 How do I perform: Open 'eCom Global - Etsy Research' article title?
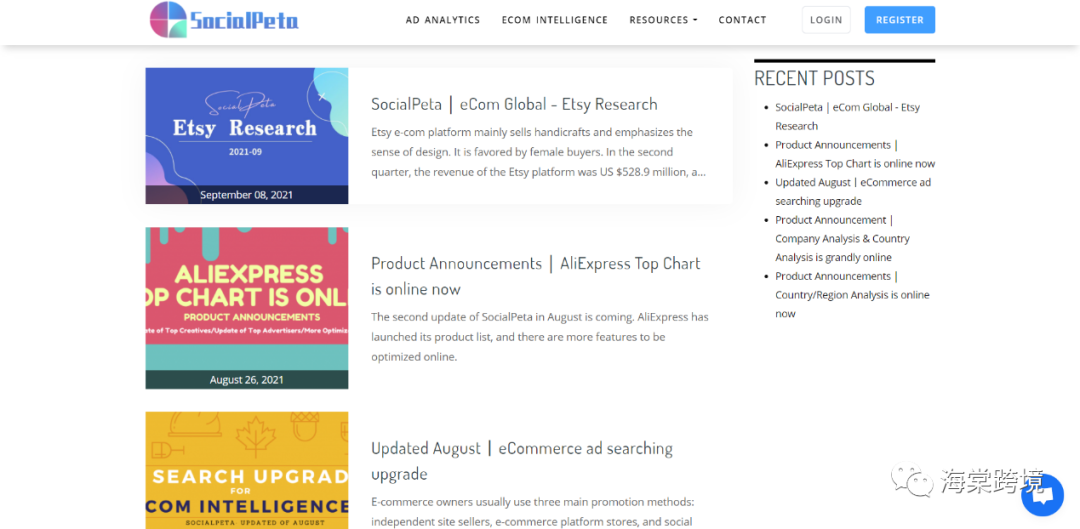pos(514,104)
